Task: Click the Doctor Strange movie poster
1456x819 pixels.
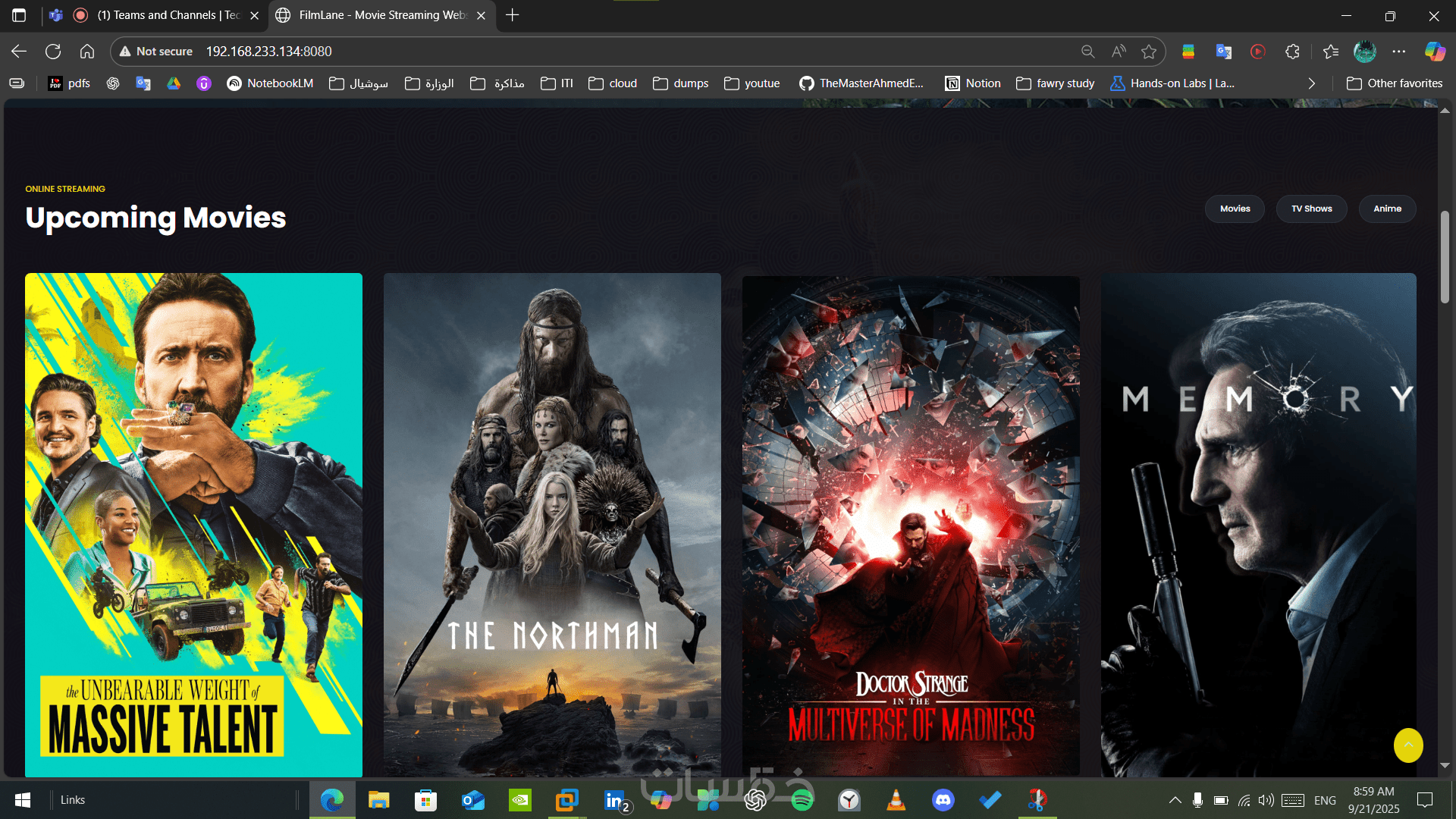Action: pyautogui.click(x=911, y=523)
